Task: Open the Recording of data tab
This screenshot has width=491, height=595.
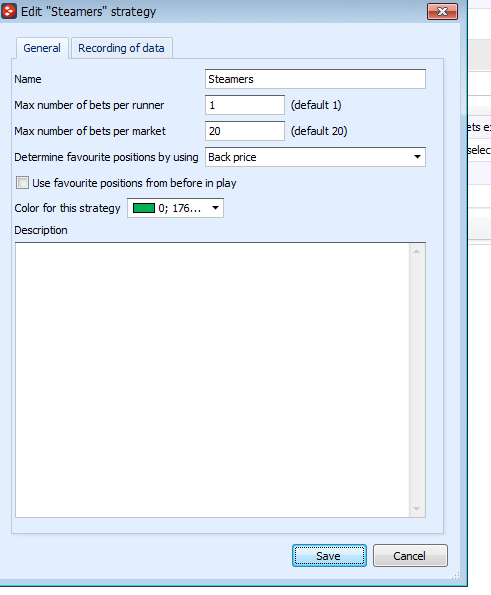Action: 121,48
